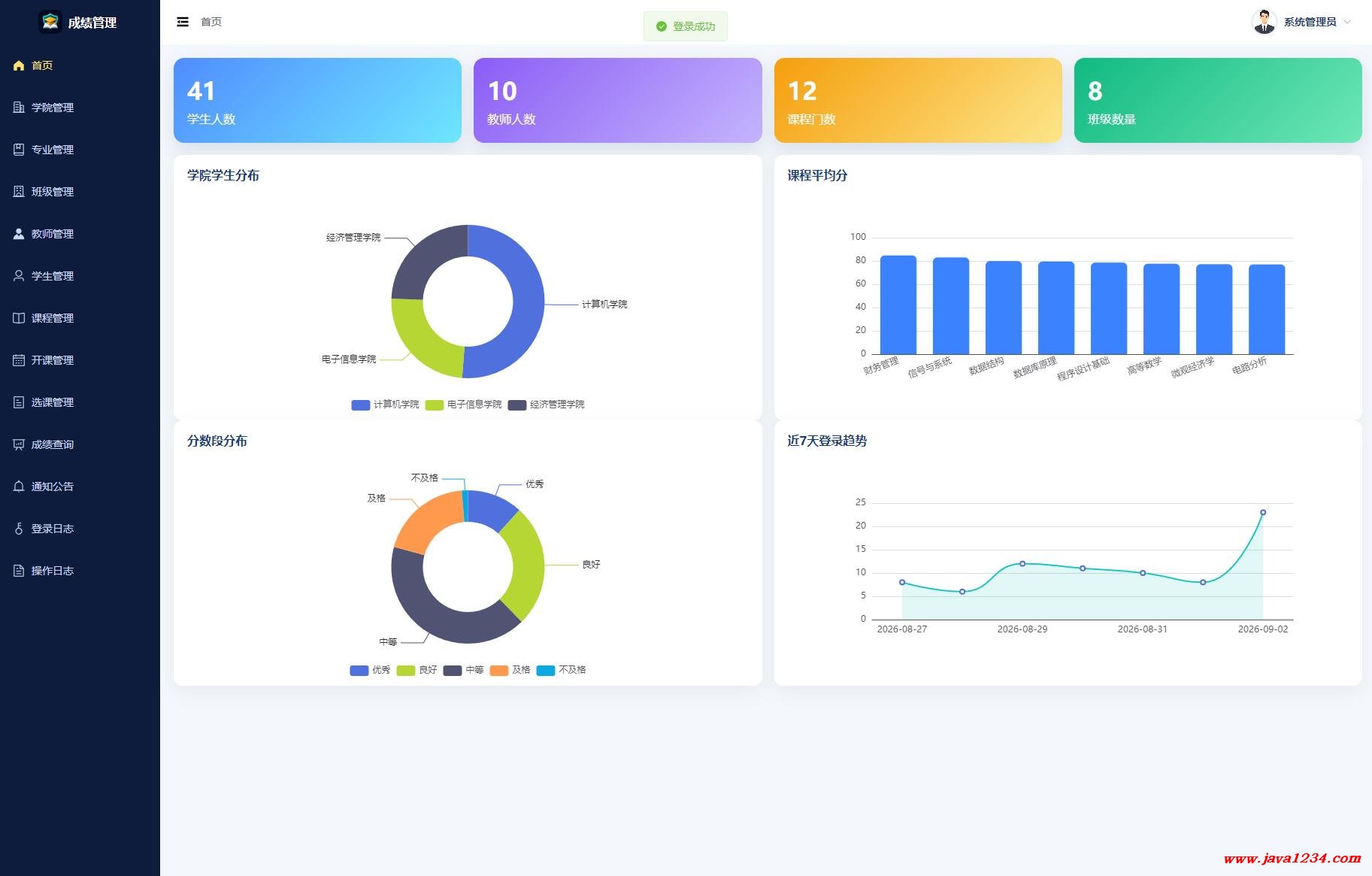Click the 成绩管理 logo icon

(50, 22)
